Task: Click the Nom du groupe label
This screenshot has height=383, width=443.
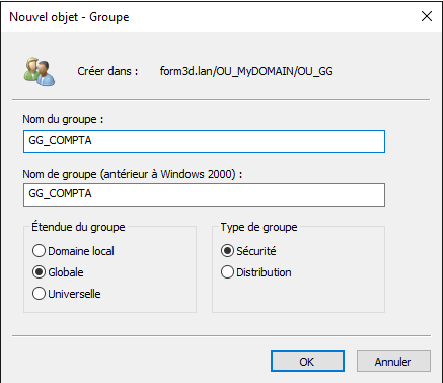Action: pos(63,119)
